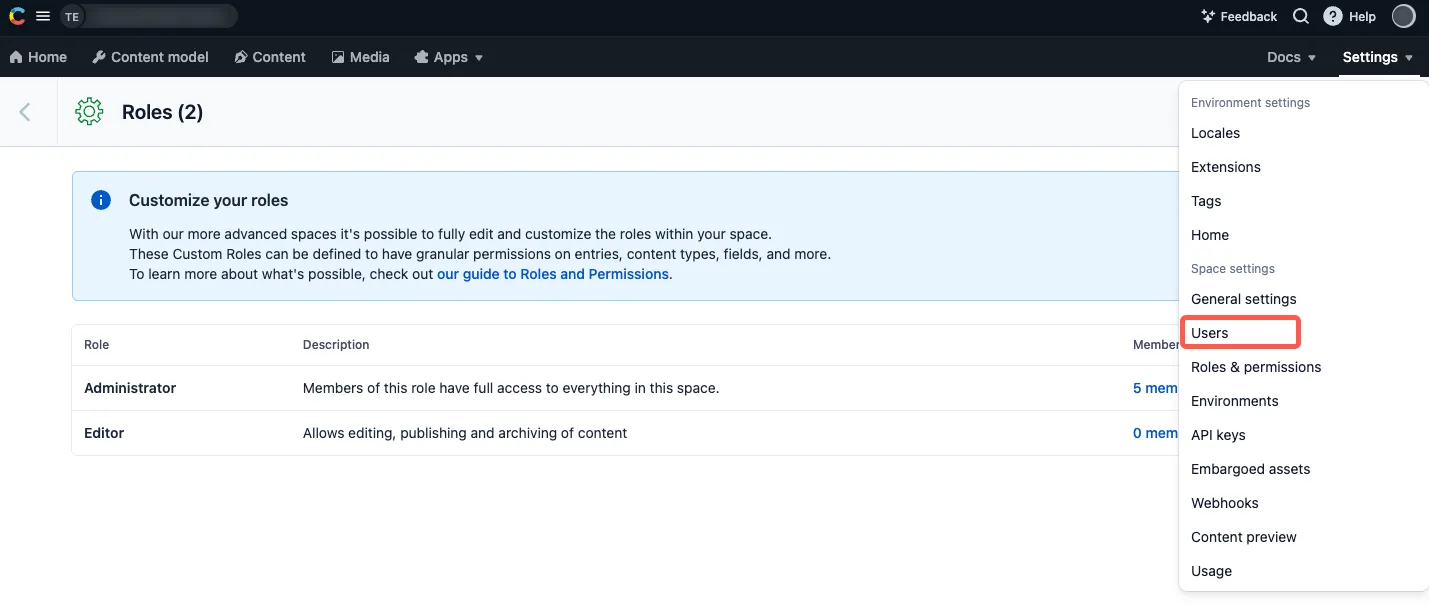Open the Content model tab

[x=150, y=57]
